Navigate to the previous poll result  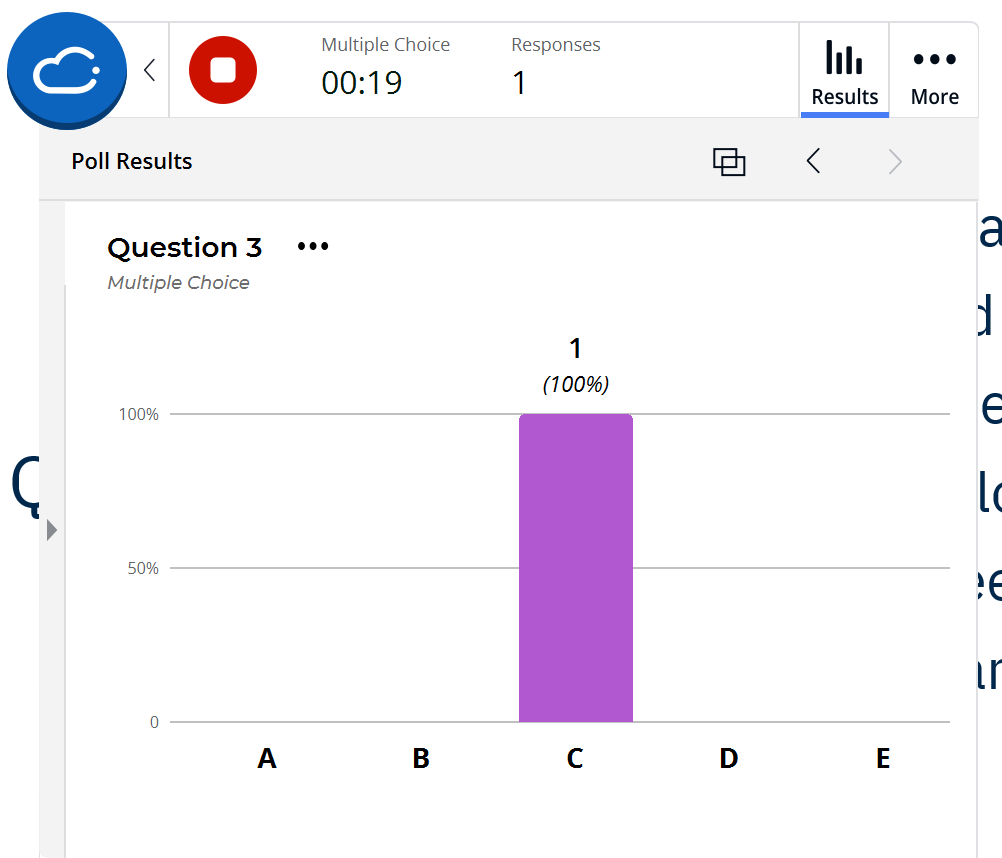click(813, 160)
